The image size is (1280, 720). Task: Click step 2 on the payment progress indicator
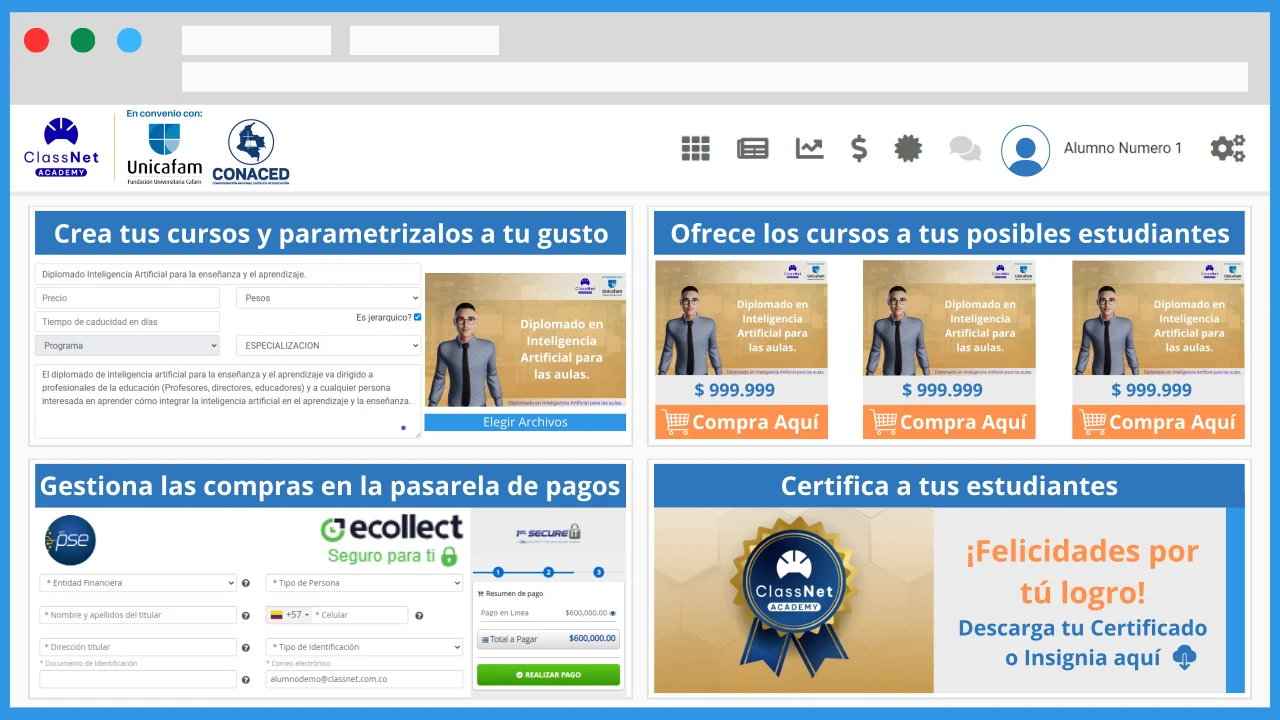[548, 573]
